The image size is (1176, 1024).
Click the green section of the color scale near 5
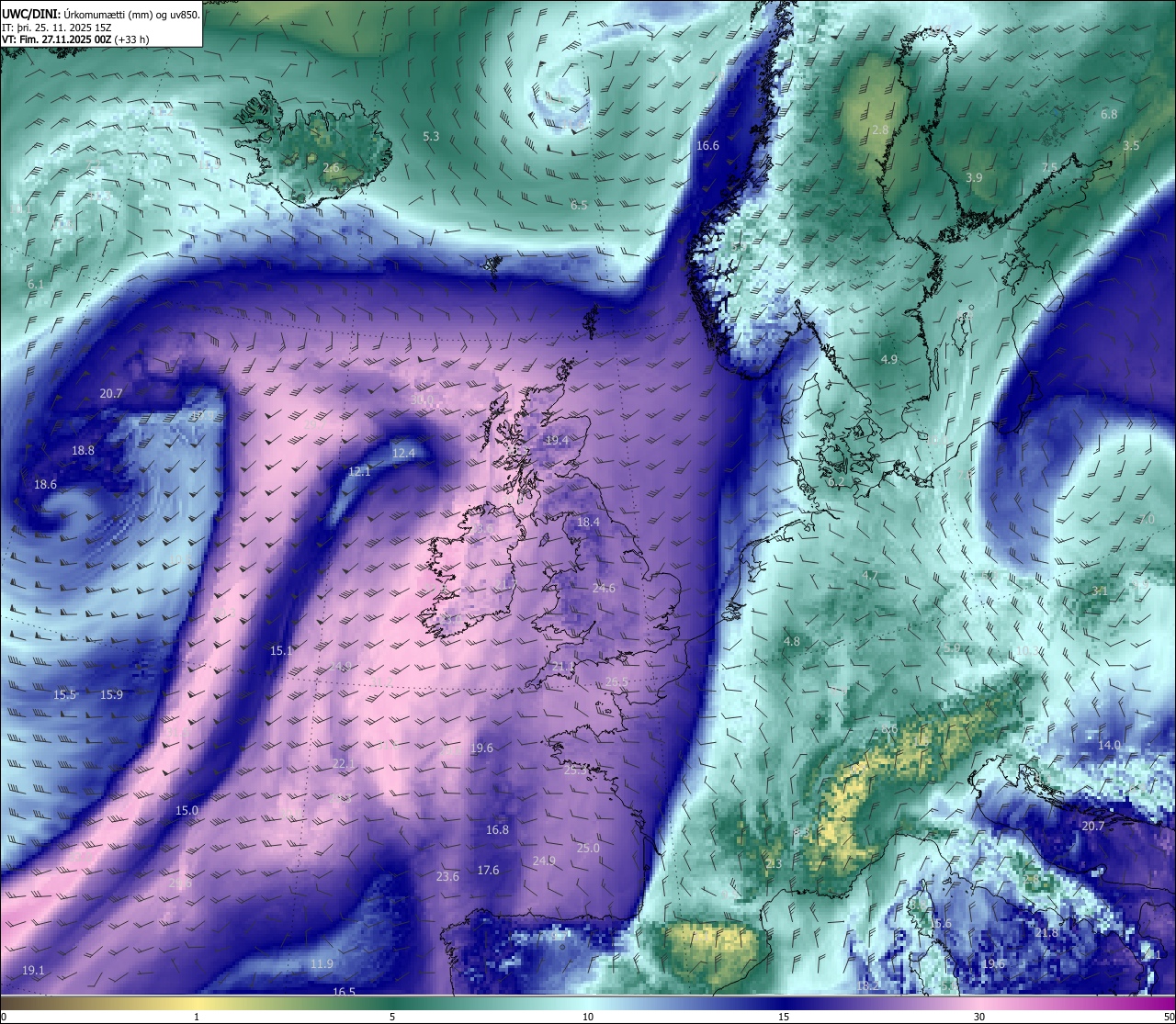tap(392, 1003)
